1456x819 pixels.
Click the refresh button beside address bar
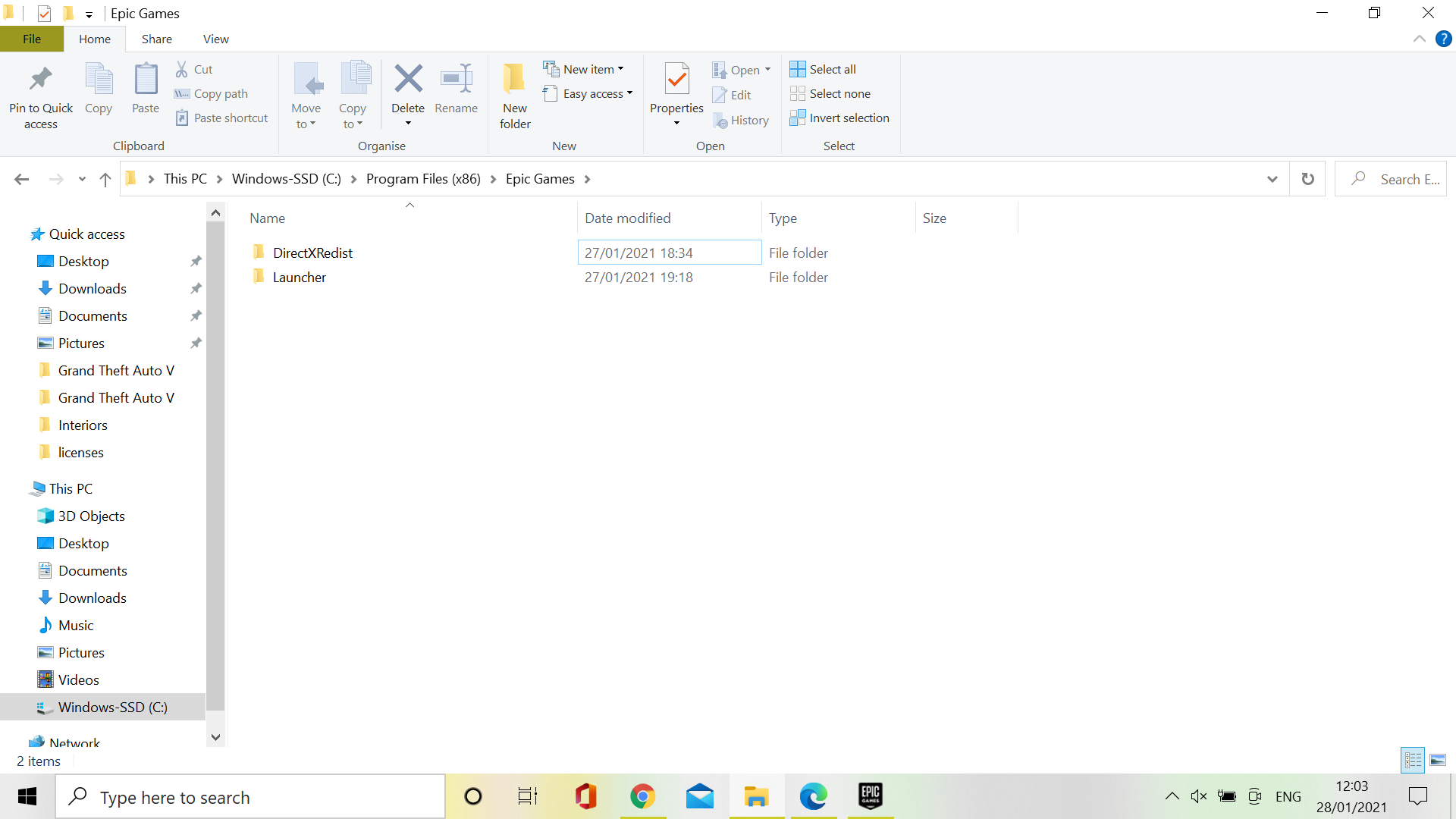click(x=1307, y=179)
